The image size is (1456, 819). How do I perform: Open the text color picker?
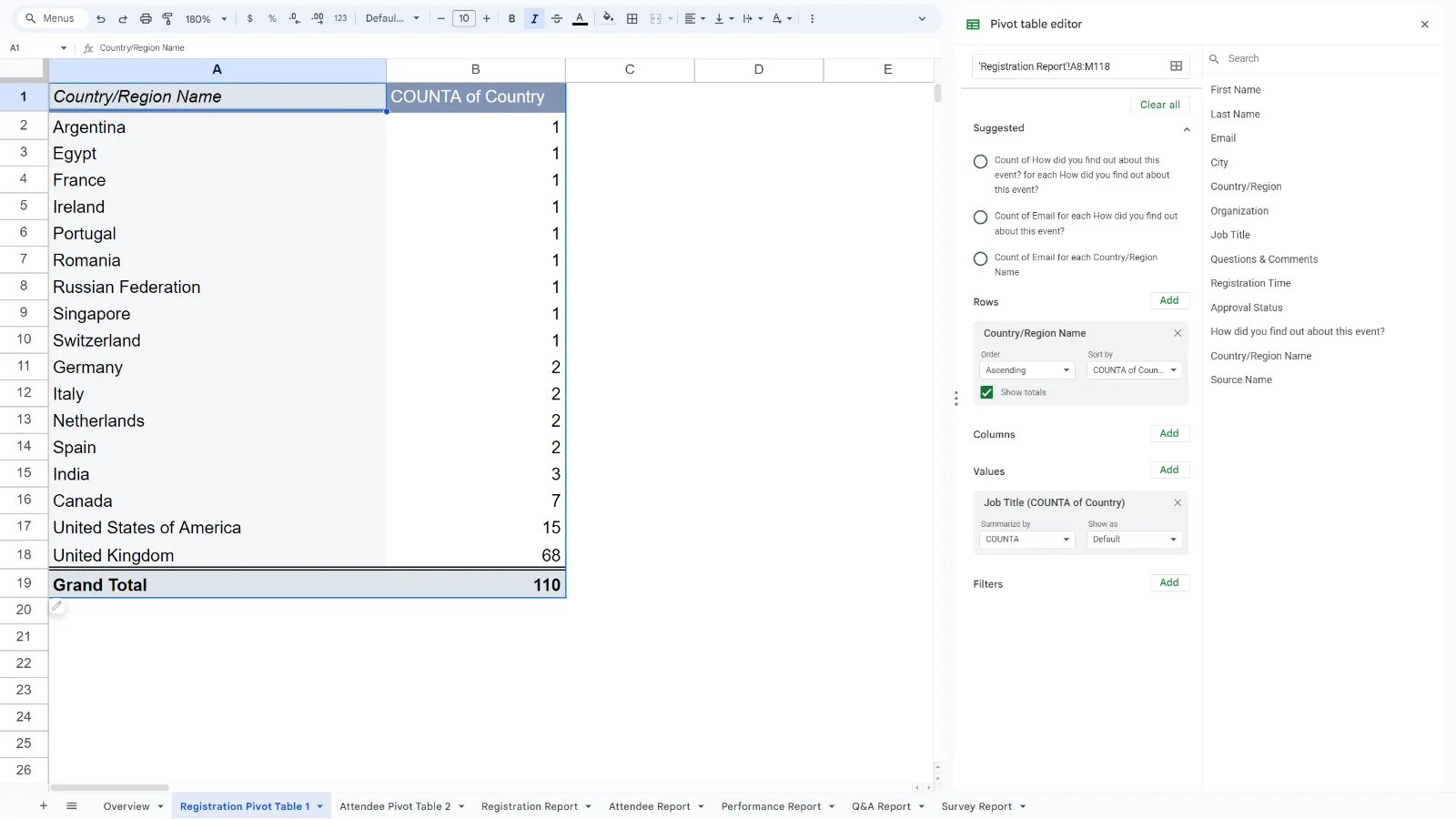point(580,18)
